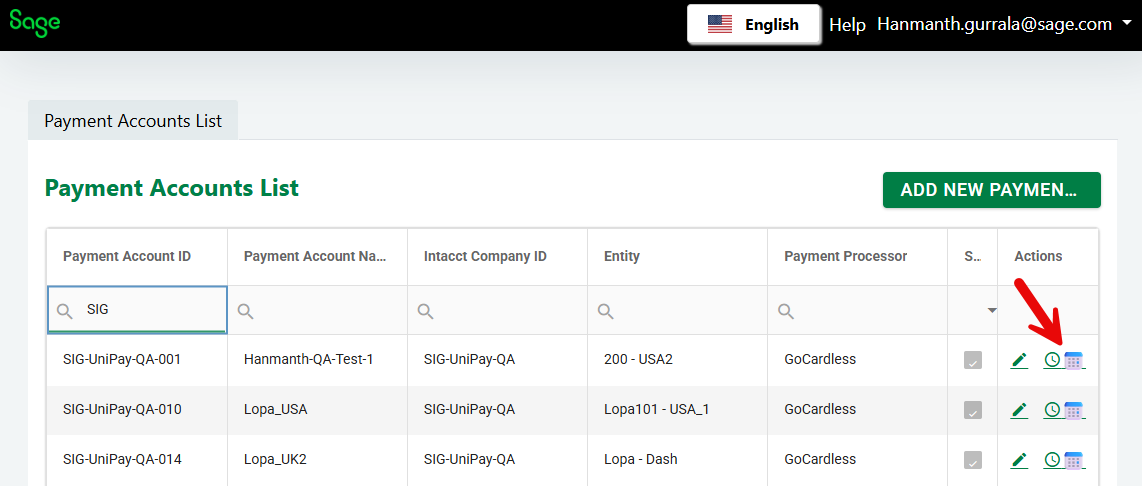The height and width of the screenshot is (486, 1142).
Task: Focus the Payment Processor filter field
Action: [856, 310]
